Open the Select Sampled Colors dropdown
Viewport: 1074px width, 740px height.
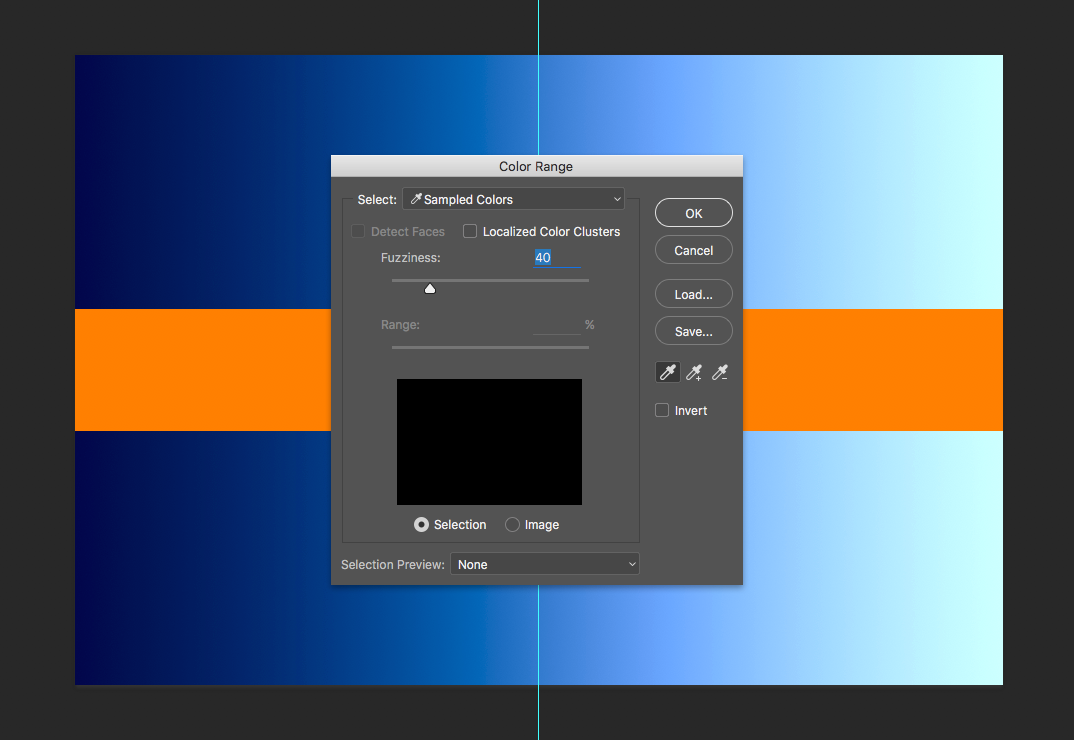pyautogui.click(x=513, y=199)
